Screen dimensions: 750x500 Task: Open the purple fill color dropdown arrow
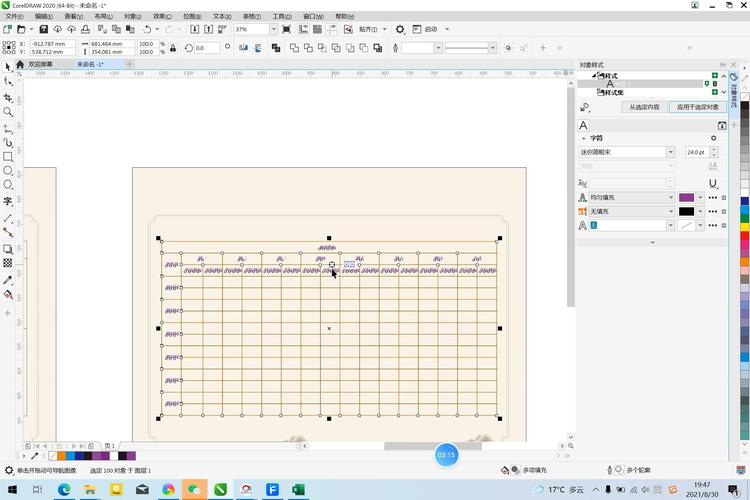click(700, 197)
